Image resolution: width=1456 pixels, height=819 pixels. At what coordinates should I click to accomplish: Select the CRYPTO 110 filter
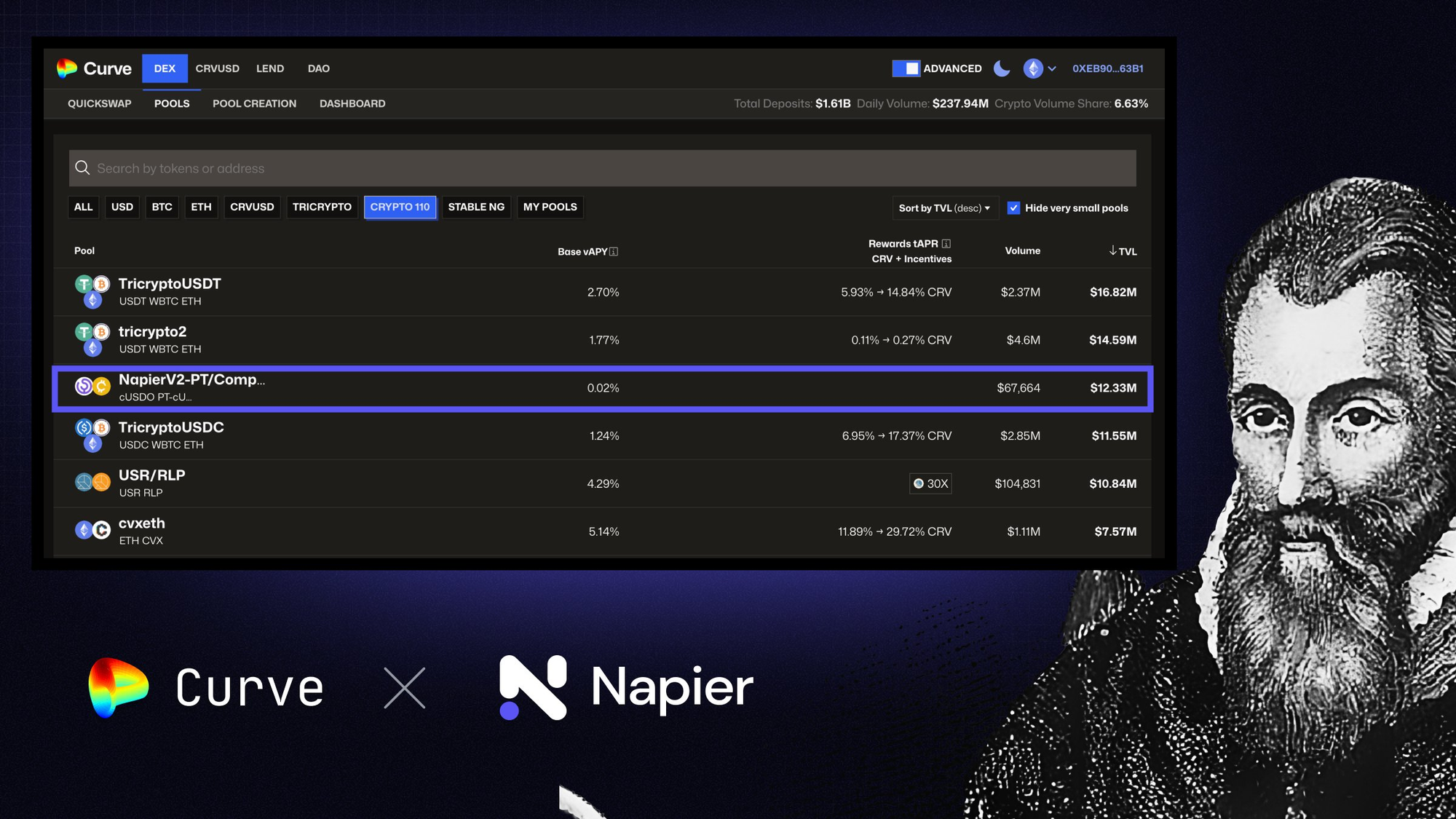(400, 207)
